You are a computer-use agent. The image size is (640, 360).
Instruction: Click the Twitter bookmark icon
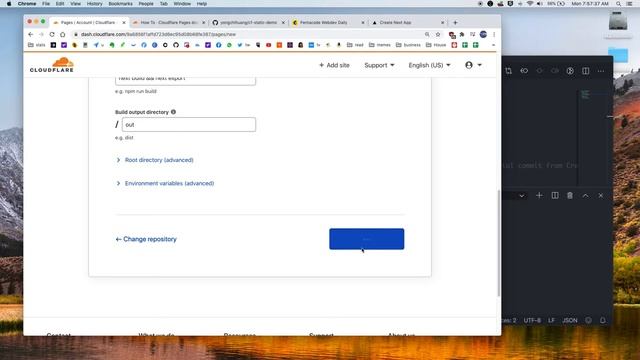click(x=240, y=45)
